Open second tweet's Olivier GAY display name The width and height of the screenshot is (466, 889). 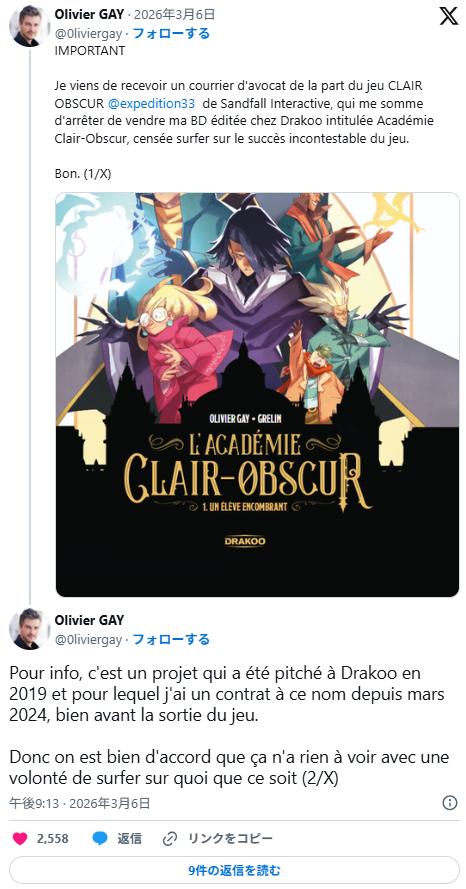[x=89, y=620]
